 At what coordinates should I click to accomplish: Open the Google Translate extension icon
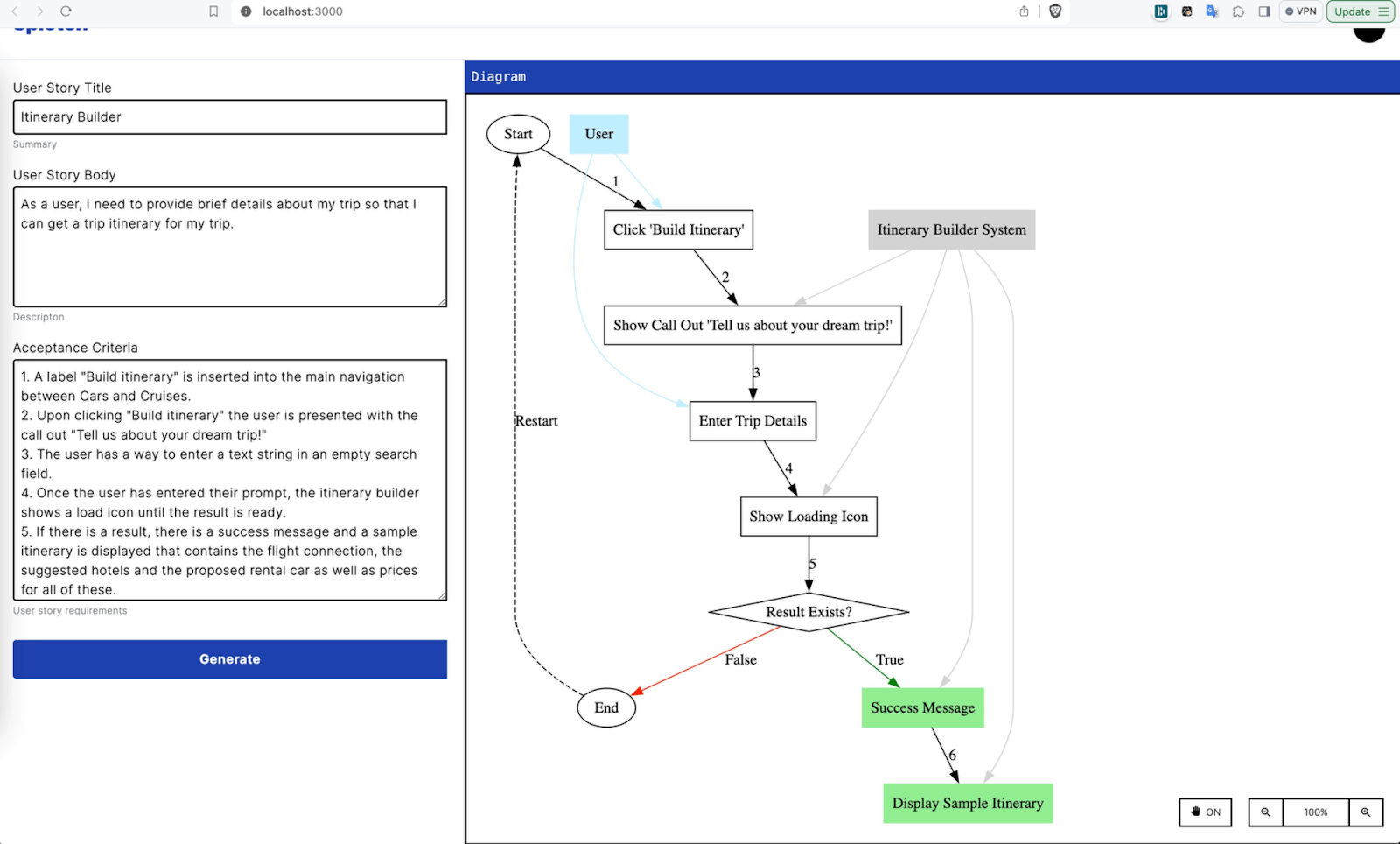tap(1211, 11)
